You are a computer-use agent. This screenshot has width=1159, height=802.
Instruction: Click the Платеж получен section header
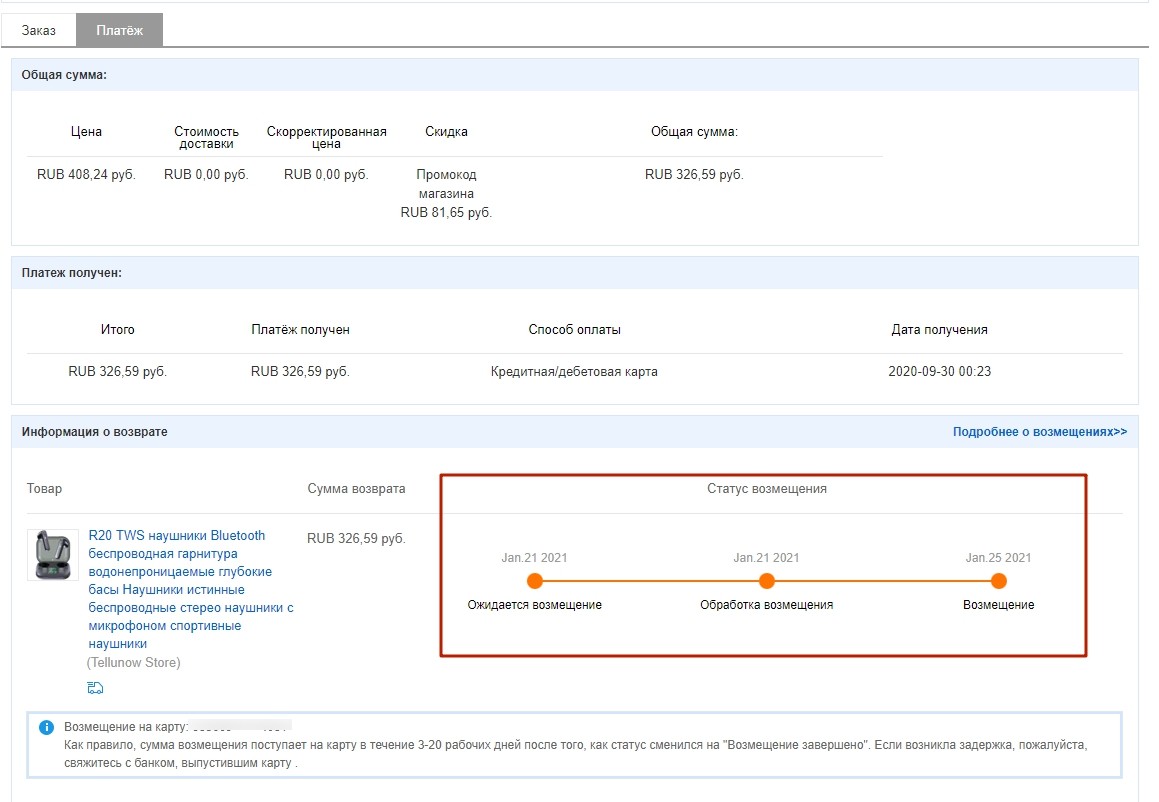tap(71, 273)
